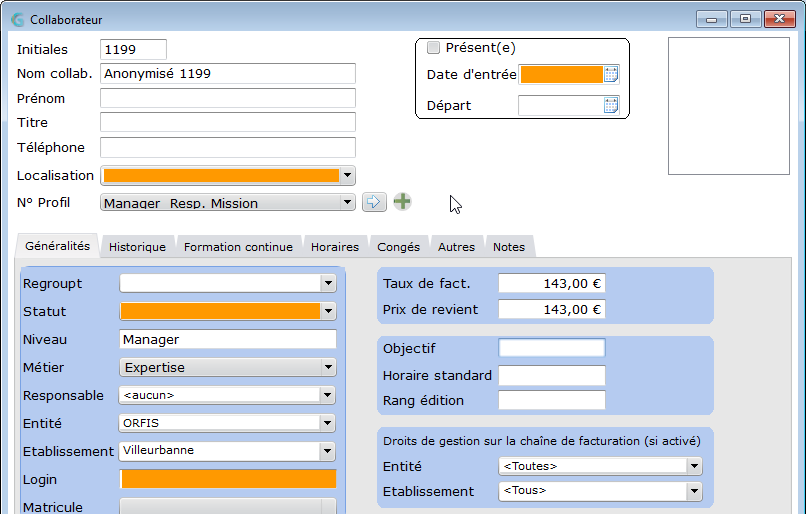Click into the Objectif field
This screenshot has height=514, width=806.
pos(552,348)
